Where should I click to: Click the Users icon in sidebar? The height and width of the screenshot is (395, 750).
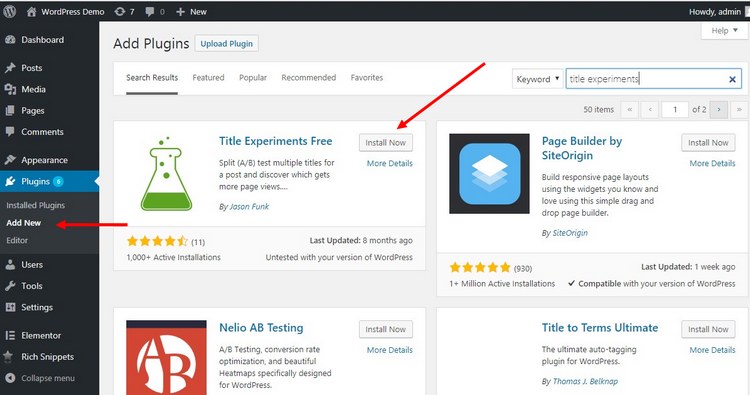click(x=10, y=264)
